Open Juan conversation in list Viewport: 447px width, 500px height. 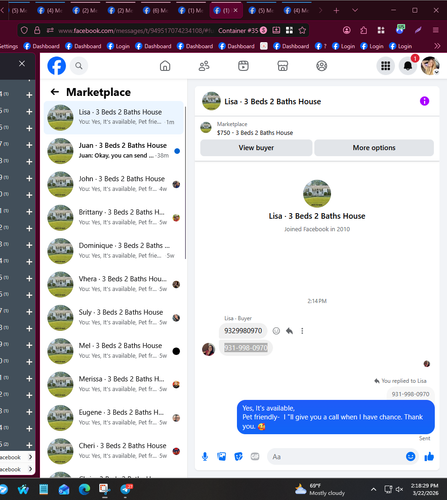click(x=114, y=151)
